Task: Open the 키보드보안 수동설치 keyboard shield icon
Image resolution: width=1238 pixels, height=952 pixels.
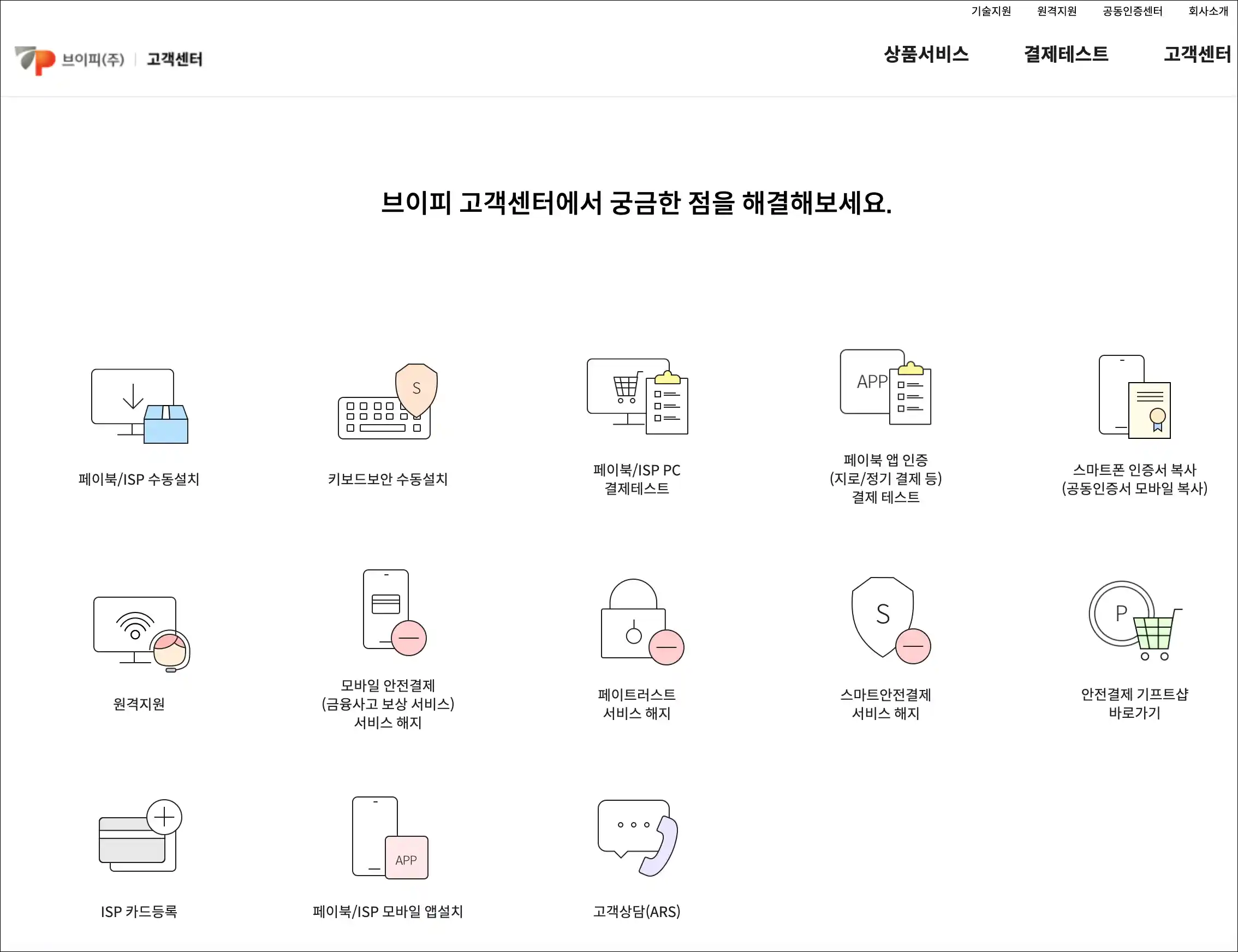Action: 388,401
